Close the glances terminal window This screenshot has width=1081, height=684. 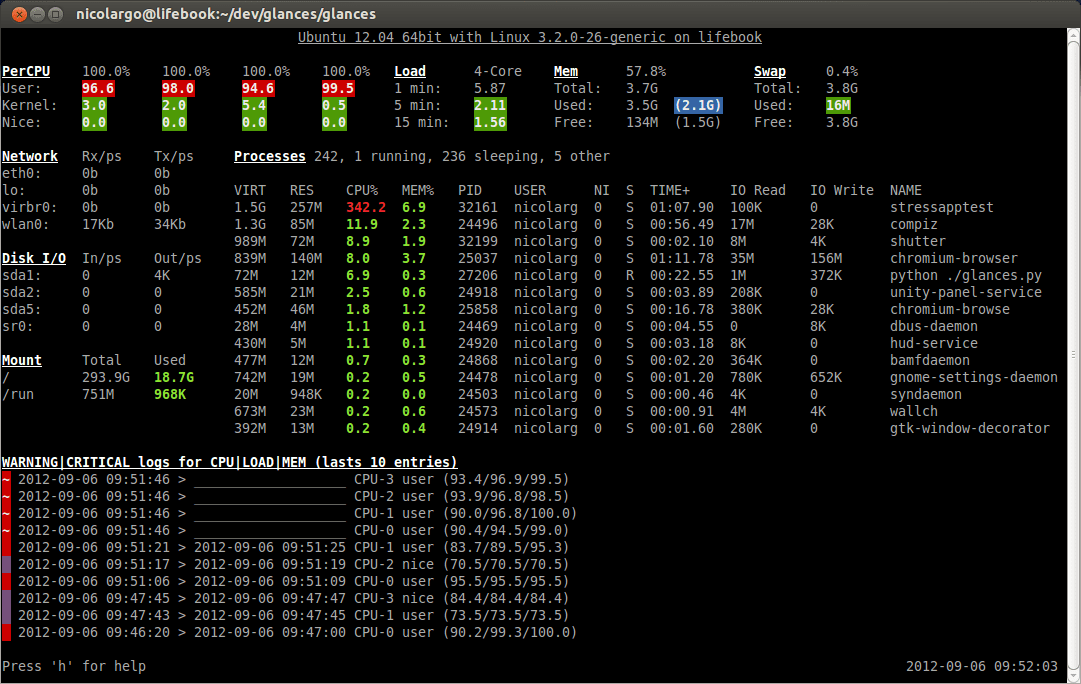click(x=13, y=13)
